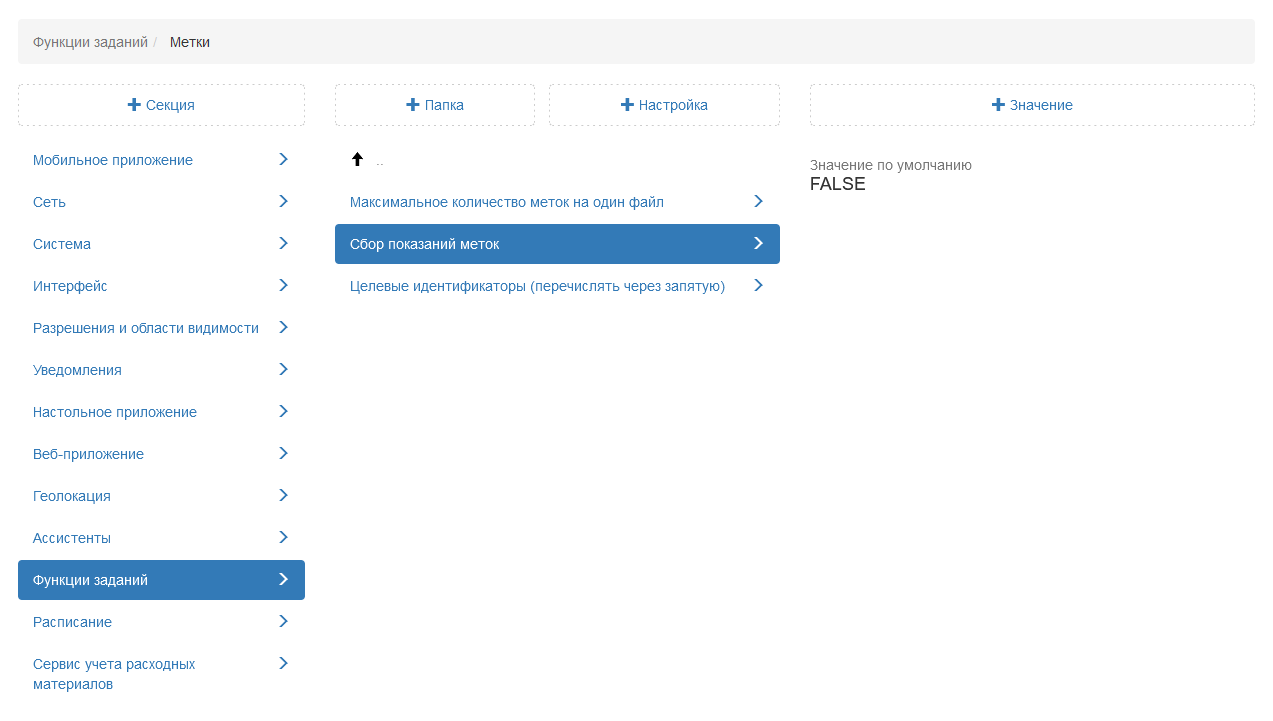This screenshot has width=1273, height=721.
Task: Expand Целевые идентификаторы setting chevron
Action: tap(758, 285)
